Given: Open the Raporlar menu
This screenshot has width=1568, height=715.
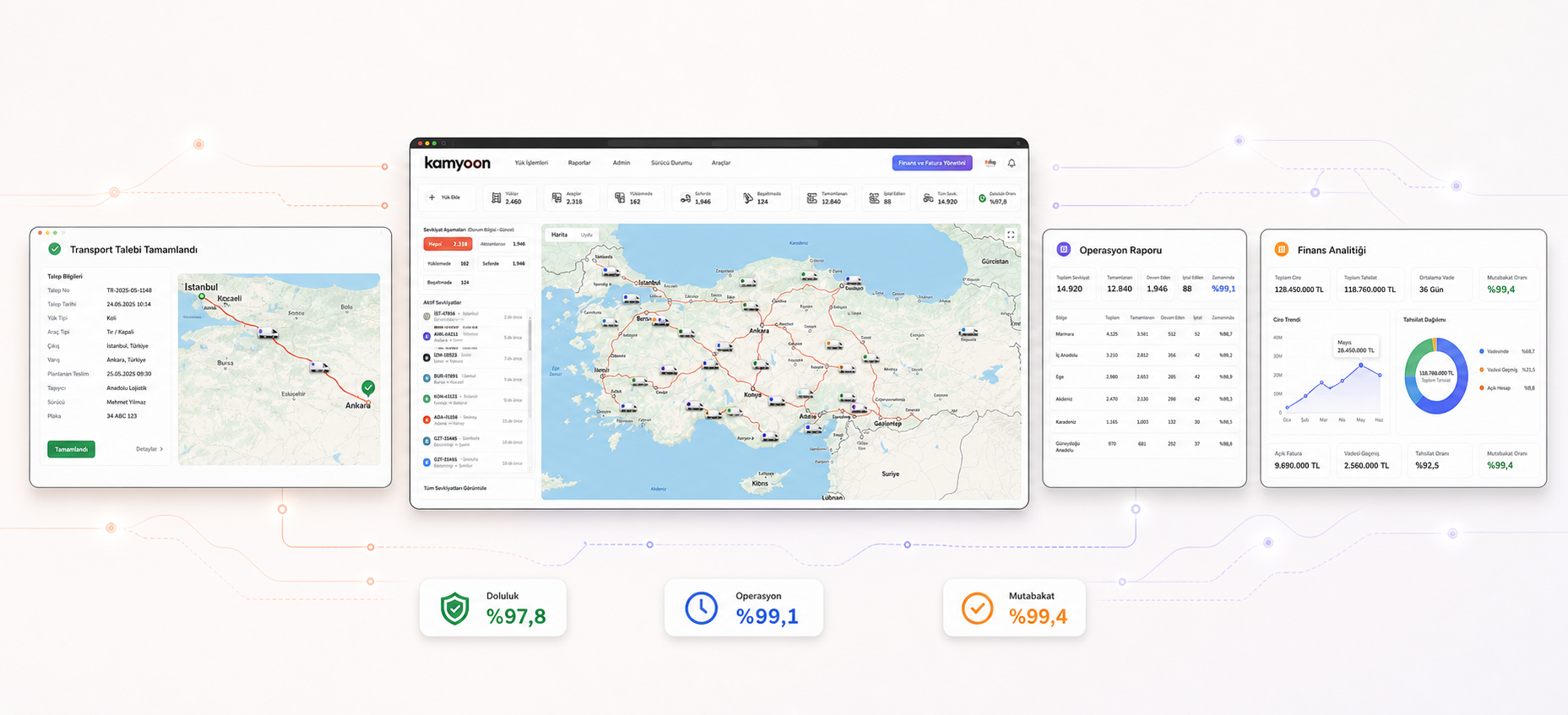Looking at the screenshot, I should coord(579,163).
